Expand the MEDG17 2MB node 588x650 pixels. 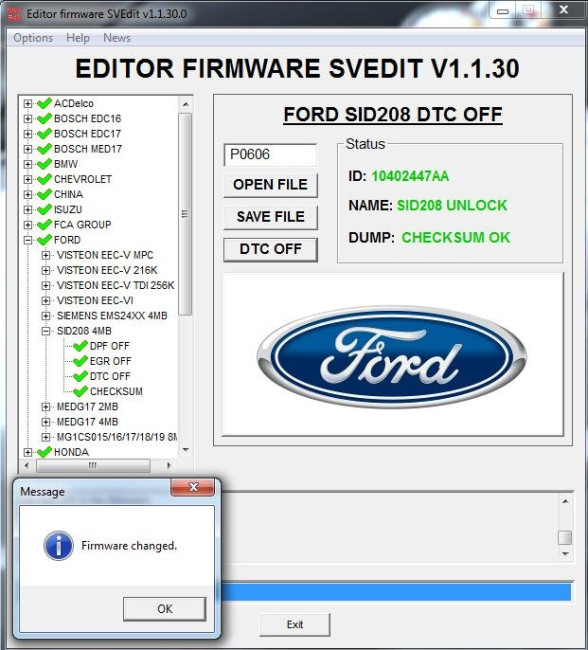pos(46,407)
